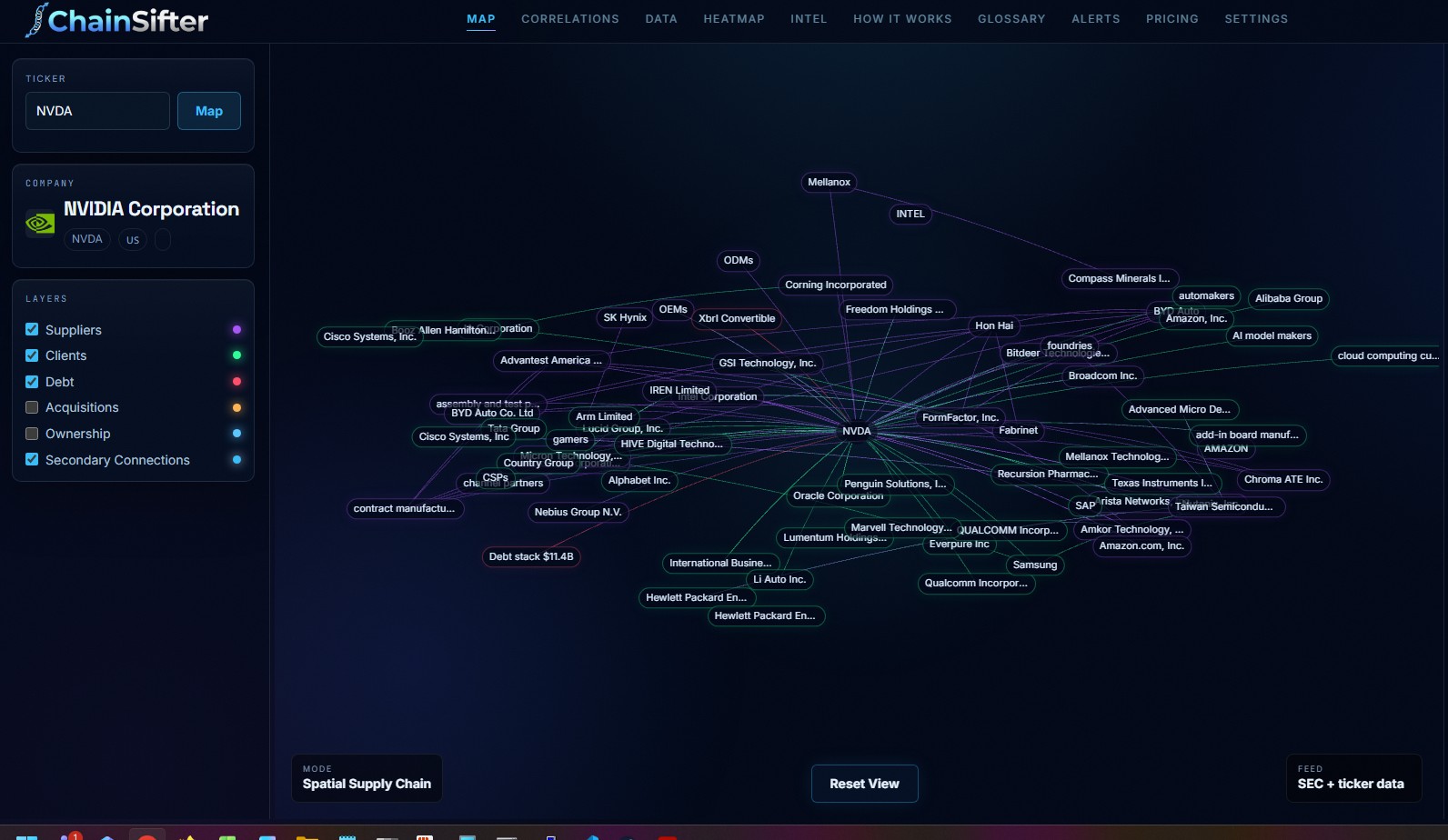Select the Broadcom Inc. node

(x=1103, y=375)
